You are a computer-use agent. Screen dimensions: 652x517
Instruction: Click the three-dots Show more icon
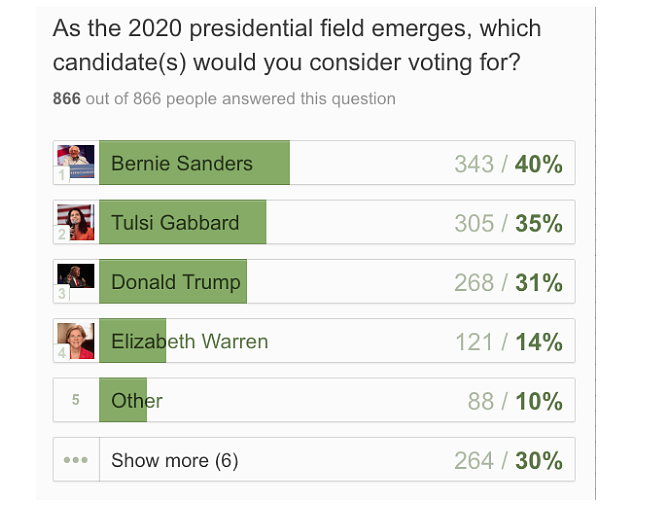click(x=76, y=460)
